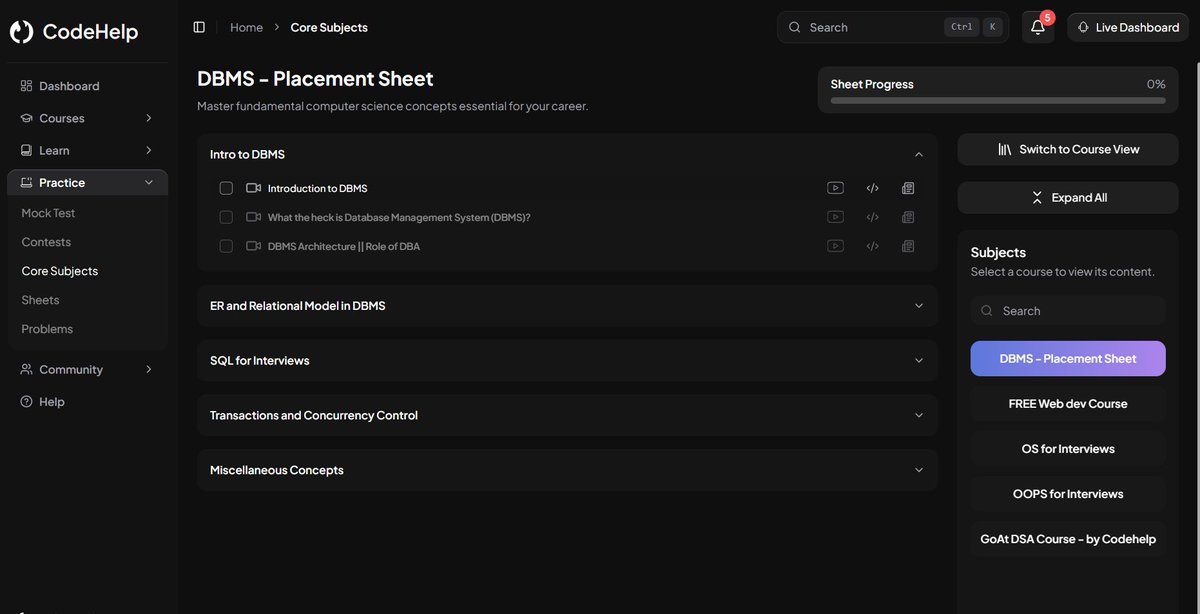Click the Learn book icon in sidebar

(x=26, y=150)
